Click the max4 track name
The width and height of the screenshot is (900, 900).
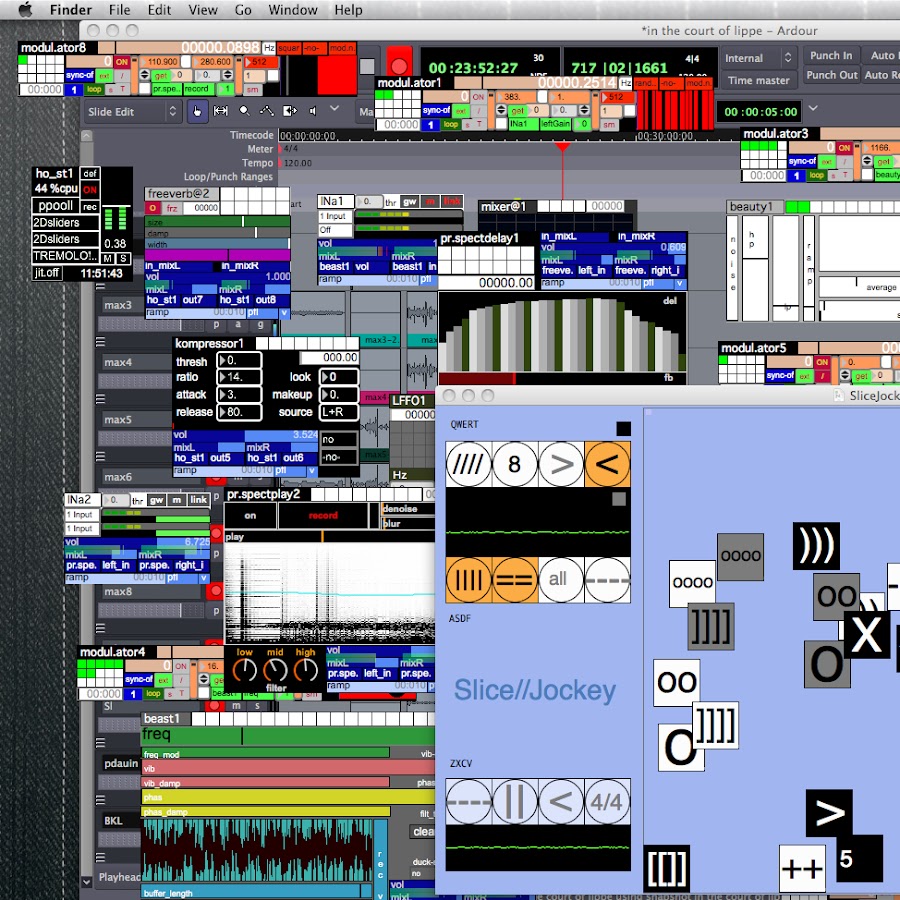point(118,362)
